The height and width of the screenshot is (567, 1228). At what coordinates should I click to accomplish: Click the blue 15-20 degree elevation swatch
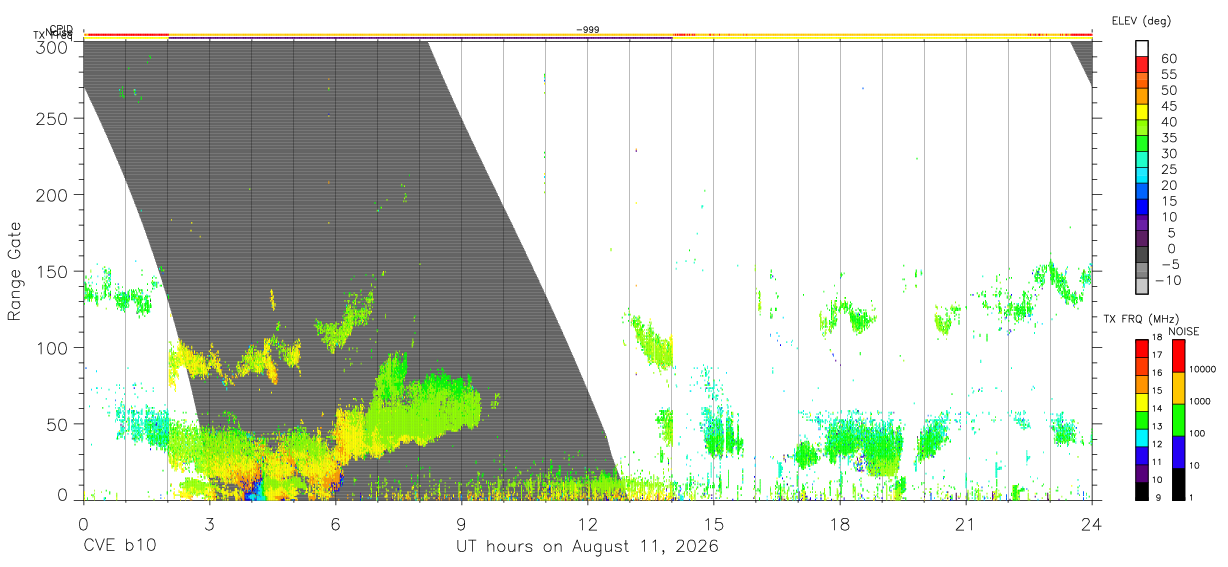[1142, 193]
